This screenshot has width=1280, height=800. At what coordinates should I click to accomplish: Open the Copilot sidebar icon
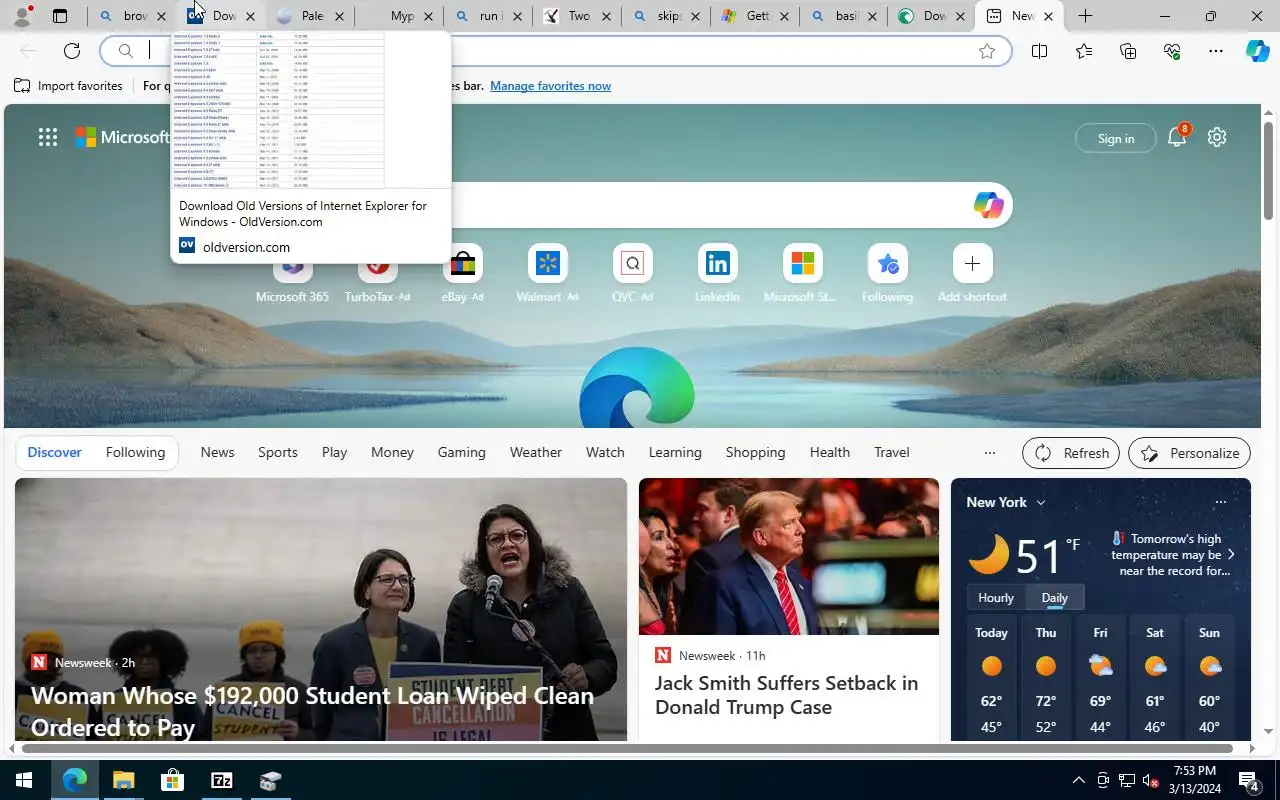pyautogui.click(x=1258, y=51)
